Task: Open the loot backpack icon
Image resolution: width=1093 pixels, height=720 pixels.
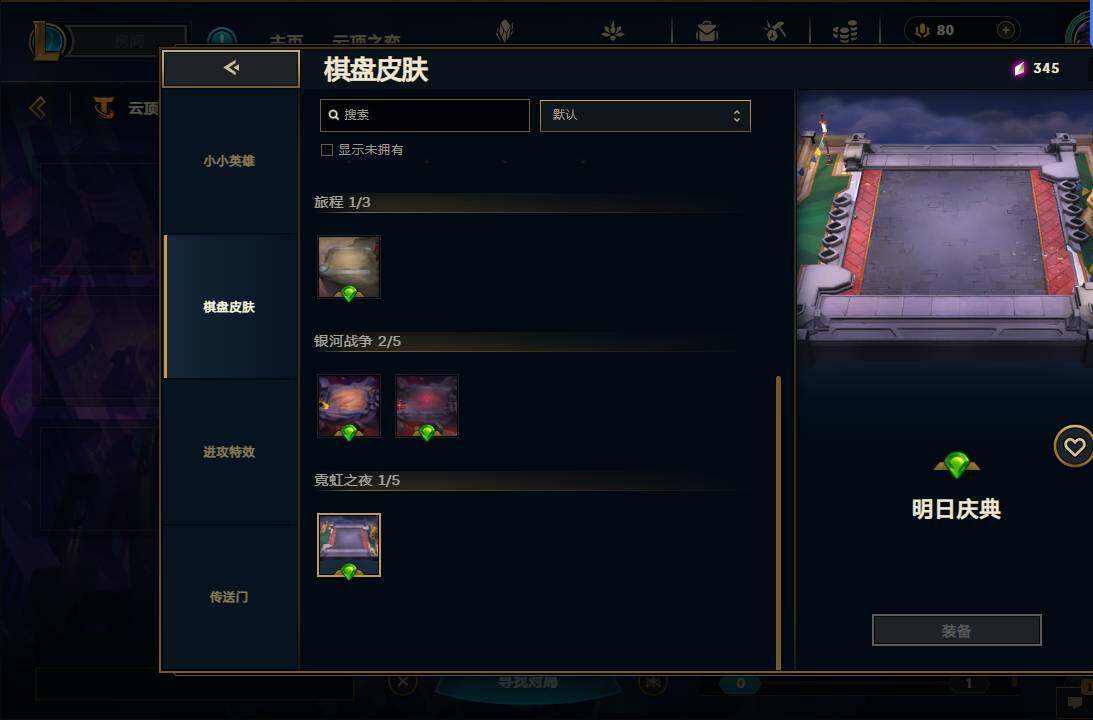Action: pyautogui.click(x=706, y=31)
